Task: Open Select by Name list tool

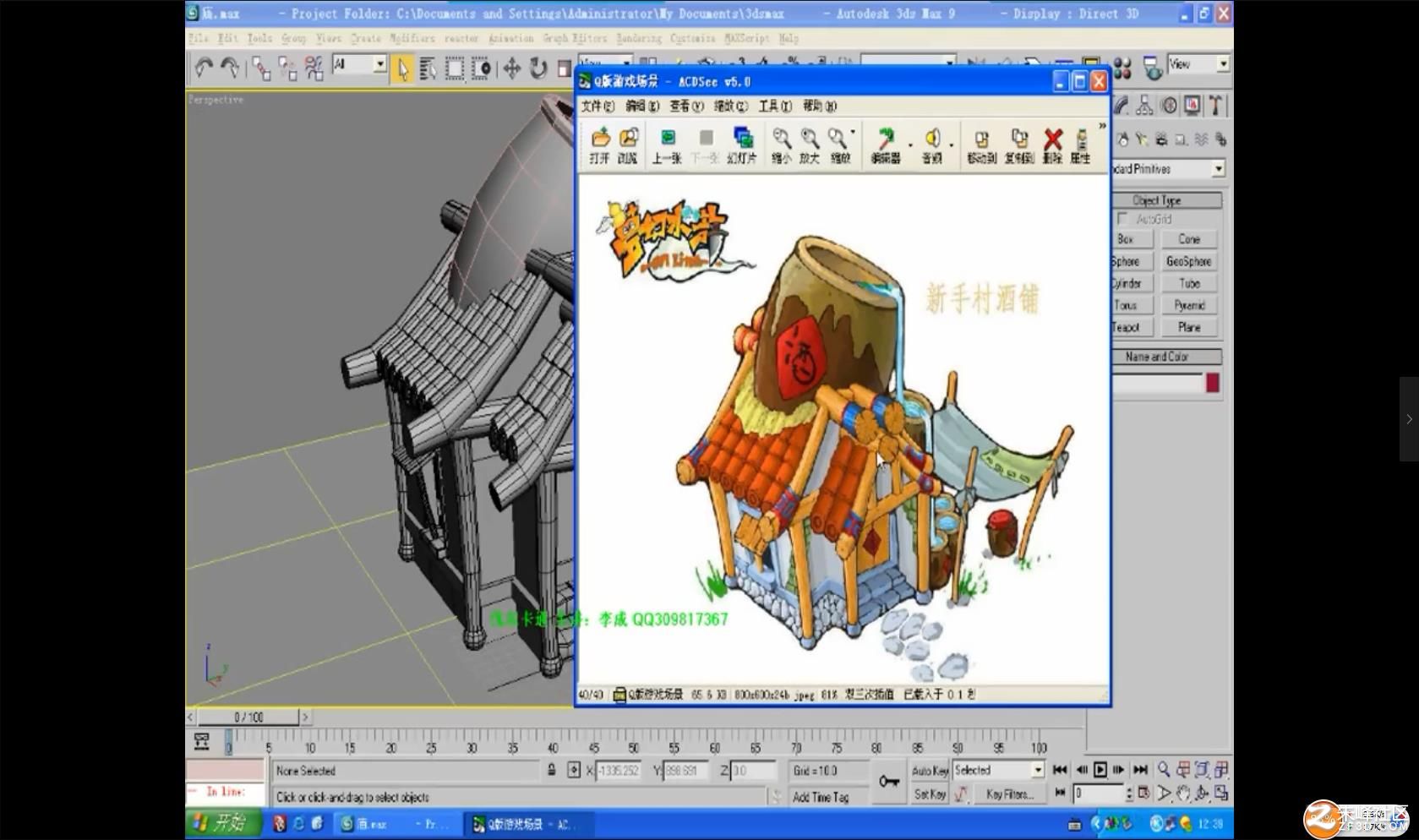Action: pyautogui.click(x=428, y=68)
